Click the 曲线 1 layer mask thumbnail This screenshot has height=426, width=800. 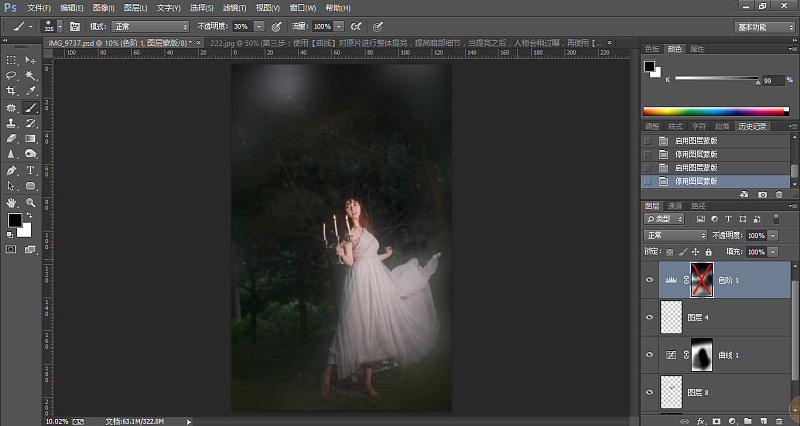702,355
